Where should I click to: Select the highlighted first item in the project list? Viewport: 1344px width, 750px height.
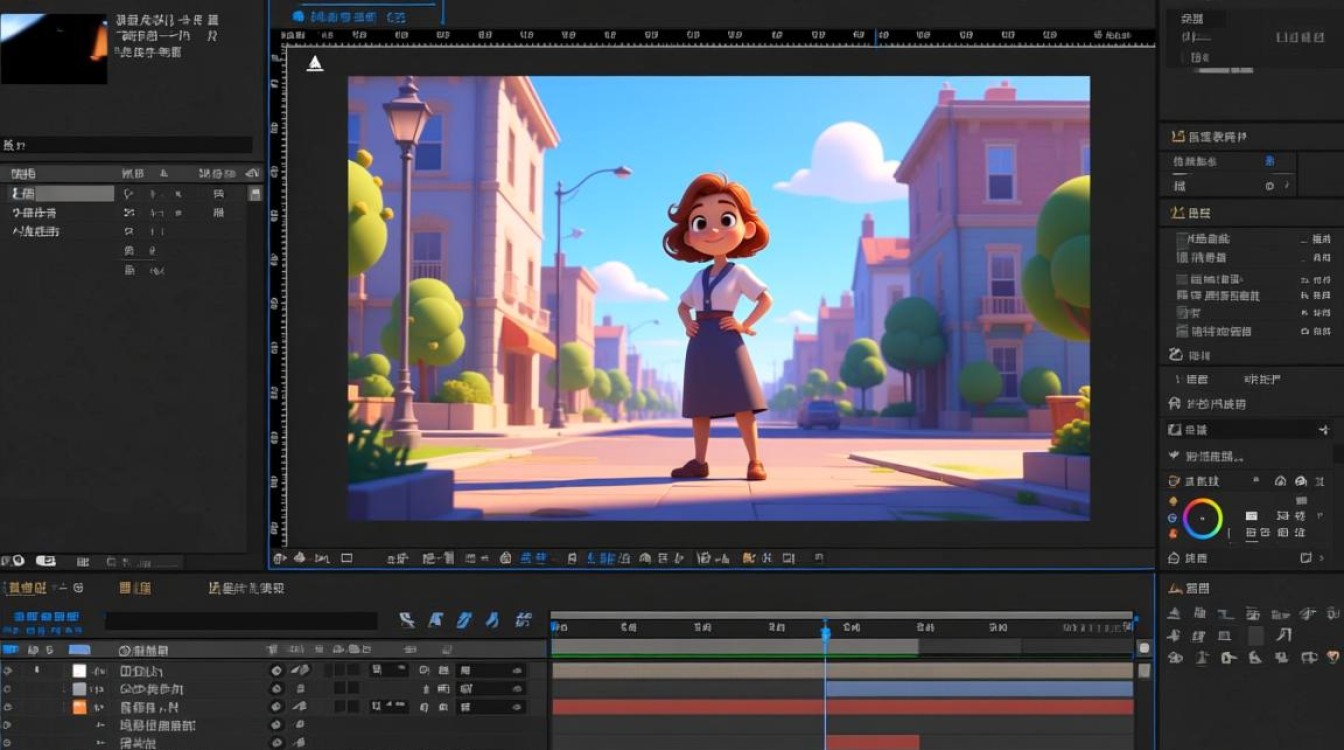point(60,194)
